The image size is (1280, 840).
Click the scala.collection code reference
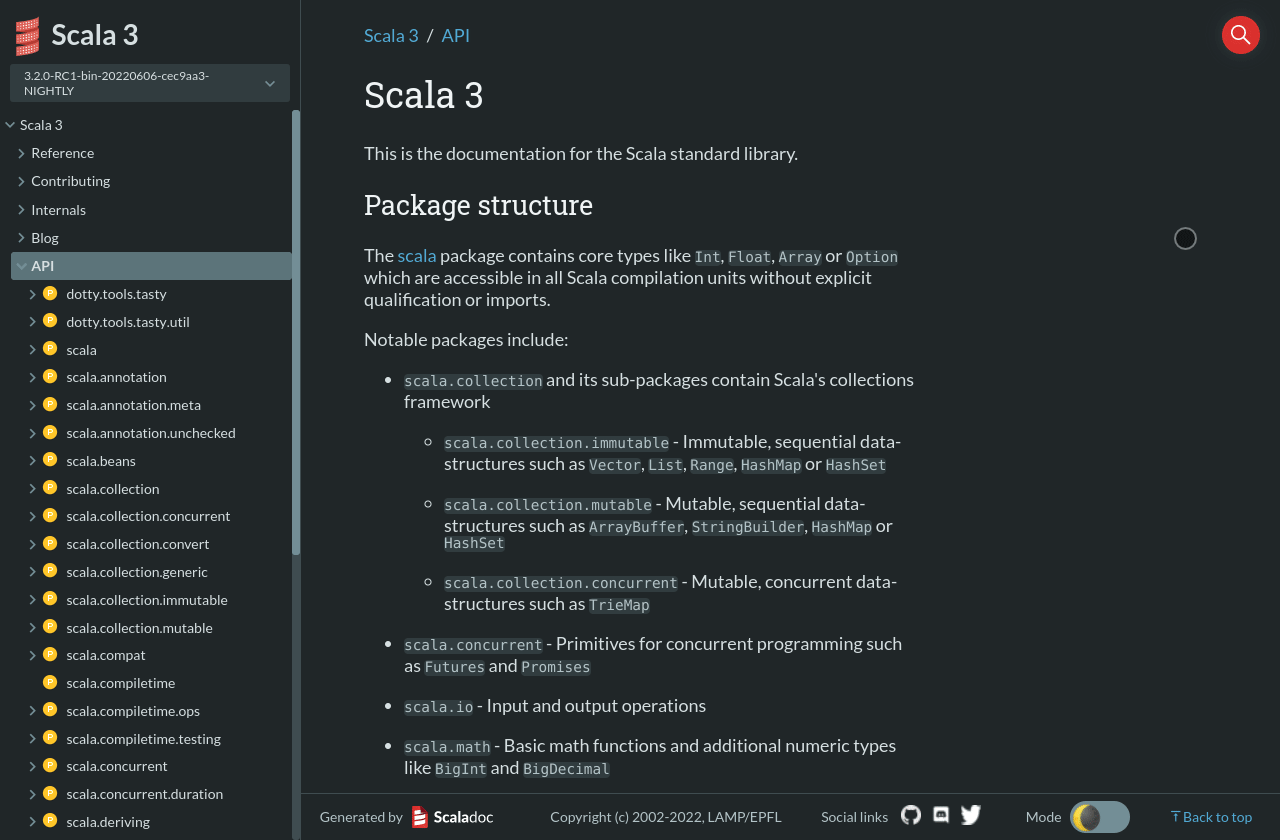pos(473,381)
